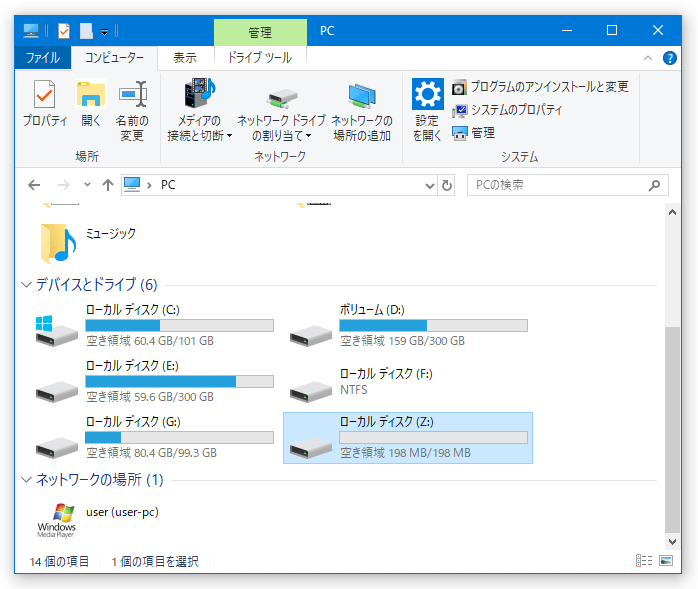Click the vertical scrollbar thumb

(x=672, y=430)
